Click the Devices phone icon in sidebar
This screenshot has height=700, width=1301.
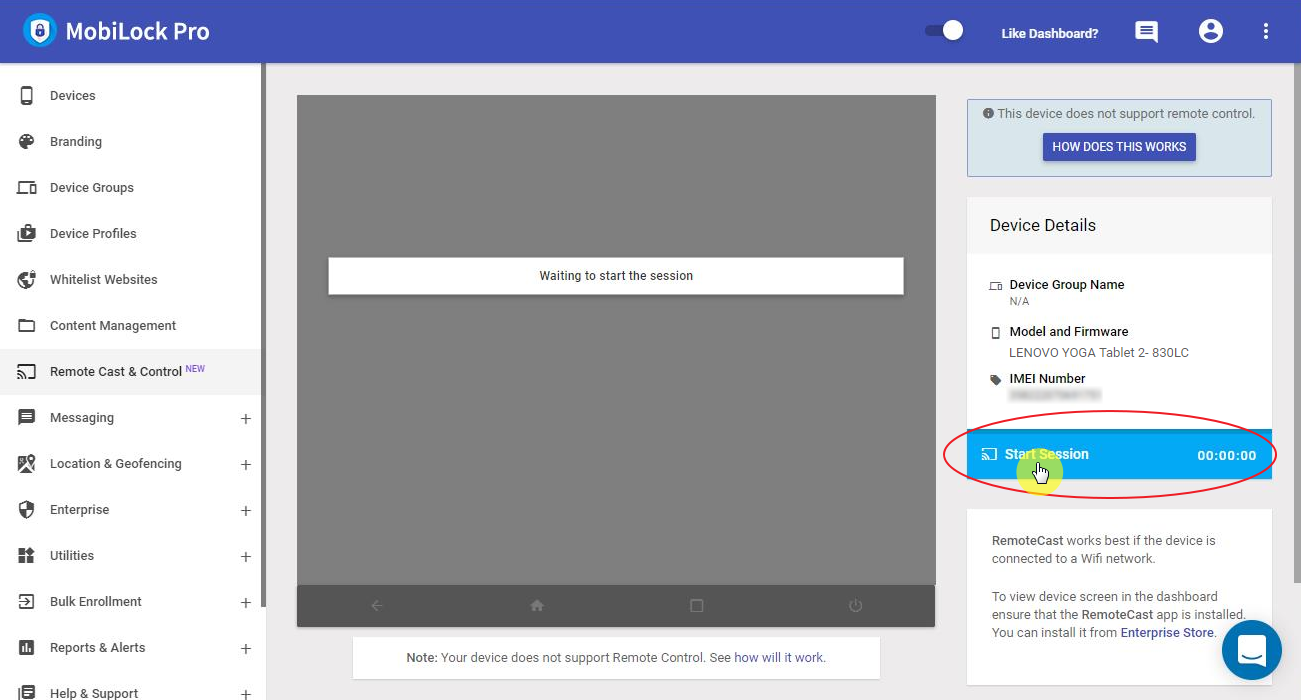point(27,96)
